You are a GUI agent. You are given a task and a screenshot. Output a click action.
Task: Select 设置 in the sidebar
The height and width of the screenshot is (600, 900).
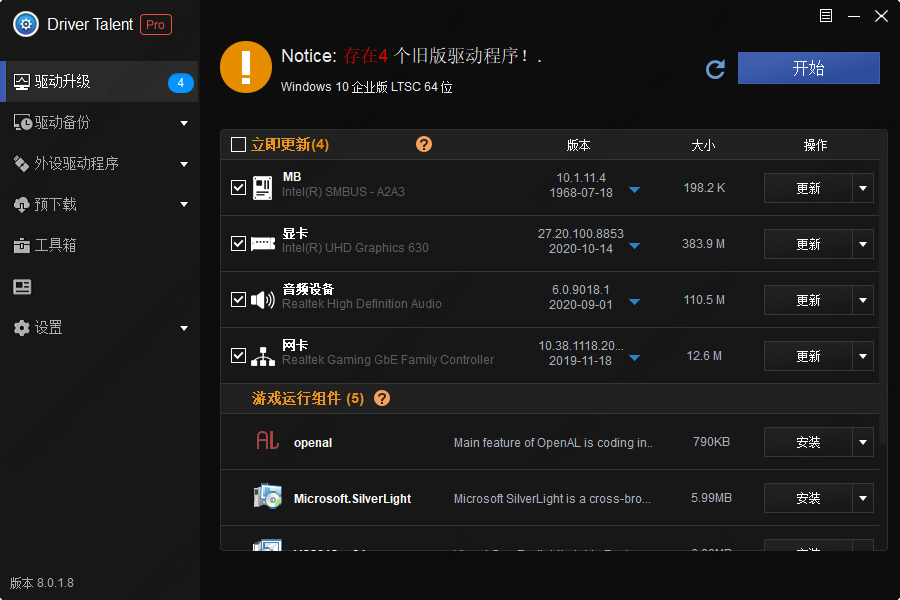[x=99, y=328]
